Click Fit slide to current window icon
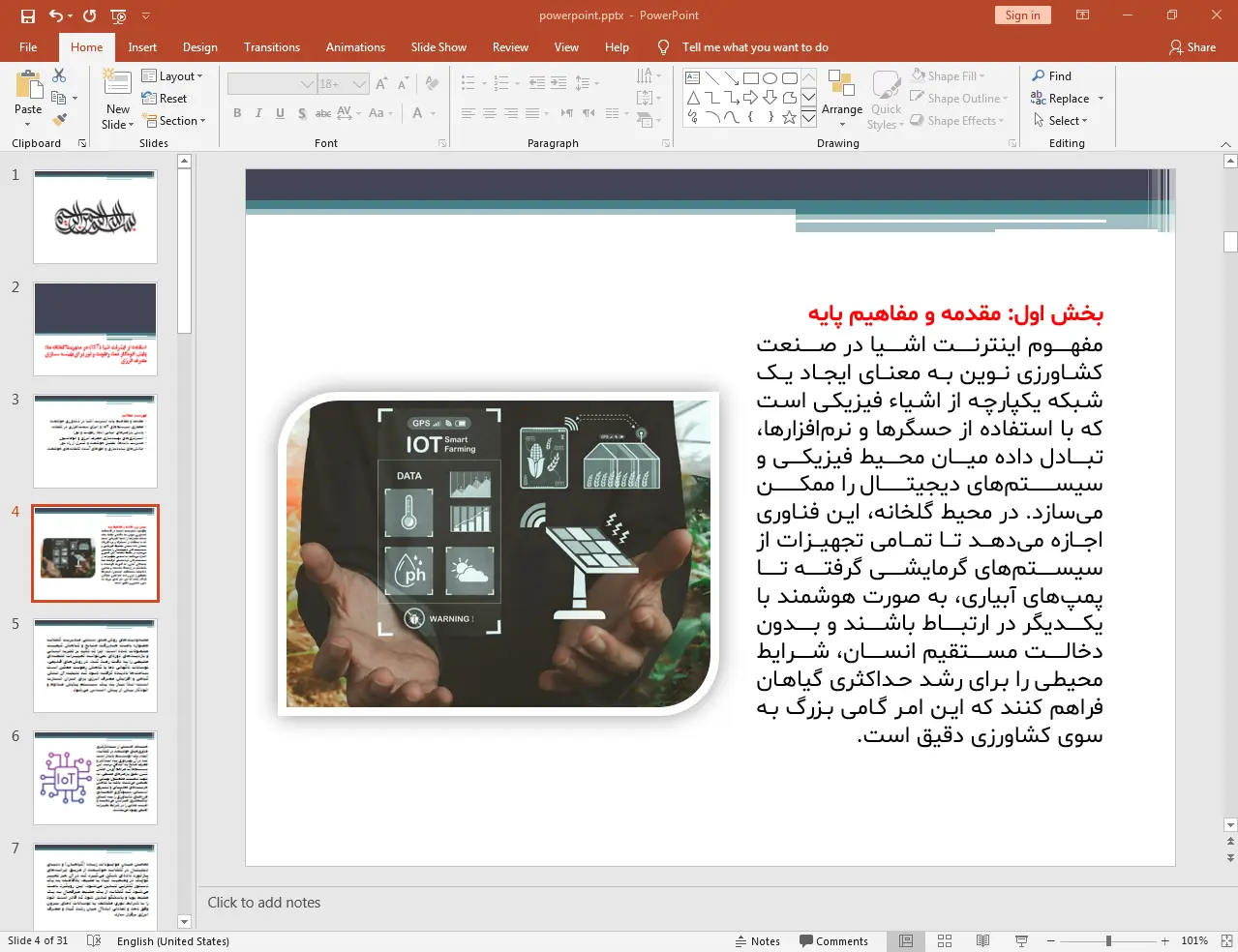 click(x=1226, y=940)
